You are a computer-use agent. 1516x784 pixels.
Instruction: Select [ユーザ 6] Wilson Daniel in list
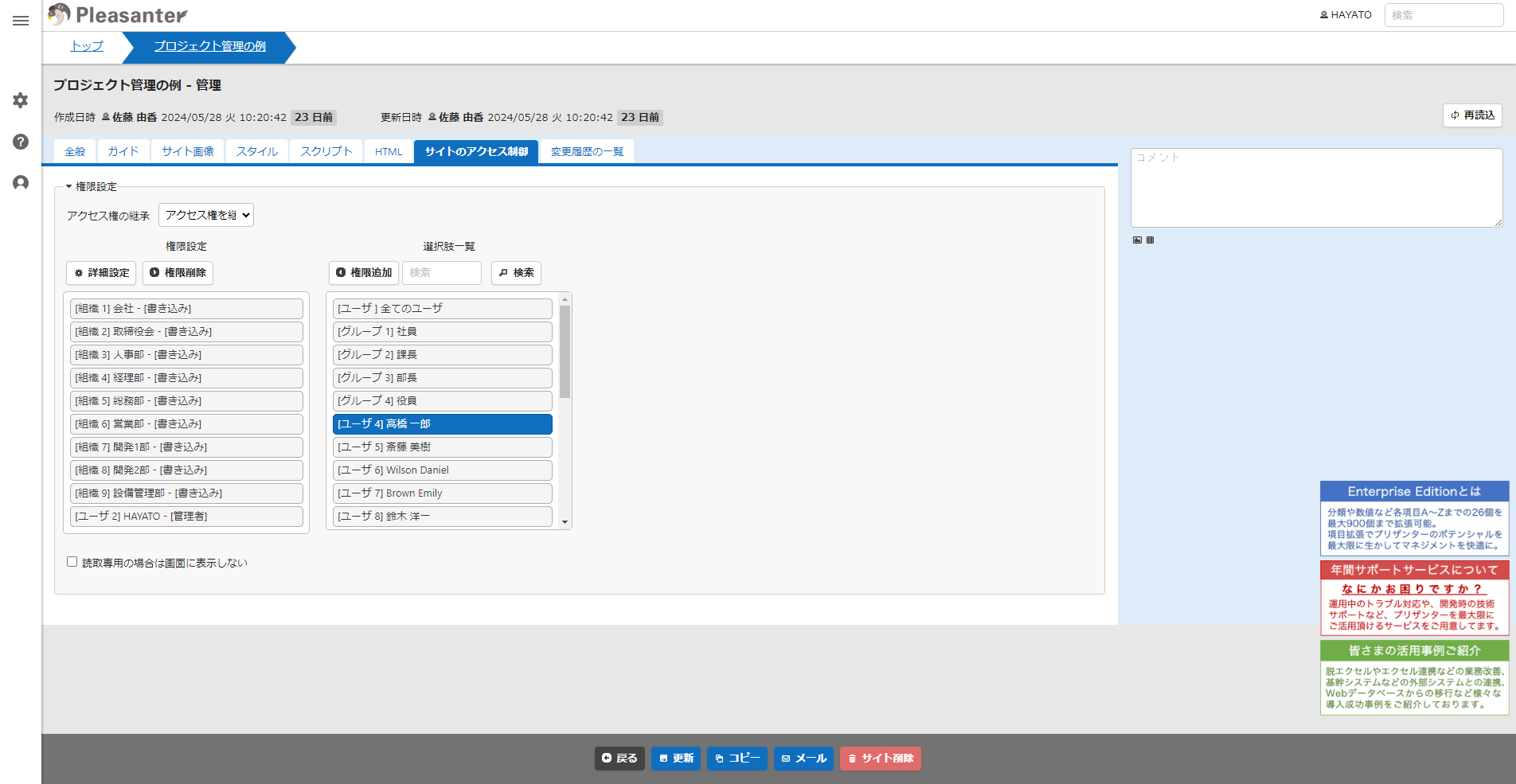443,470
